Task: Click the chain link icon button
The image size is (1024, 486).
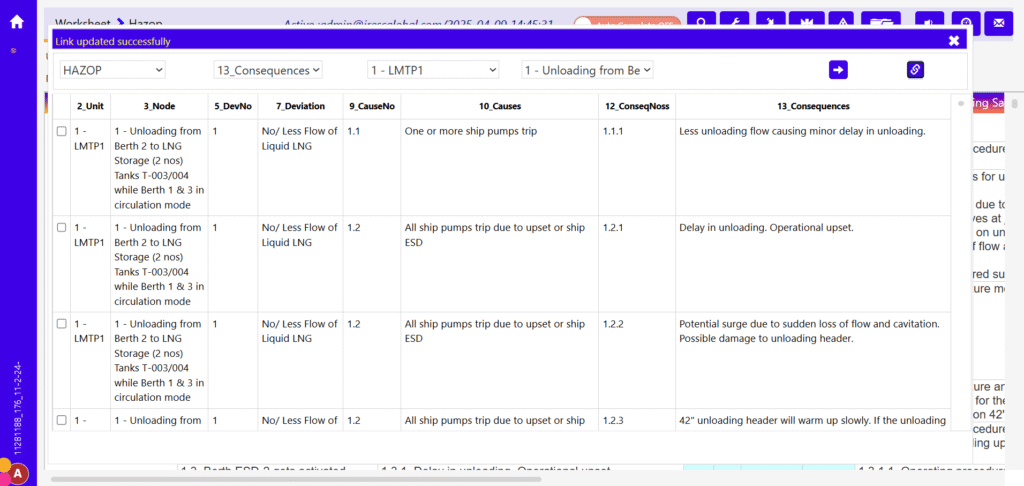Action: coord(915,69)
